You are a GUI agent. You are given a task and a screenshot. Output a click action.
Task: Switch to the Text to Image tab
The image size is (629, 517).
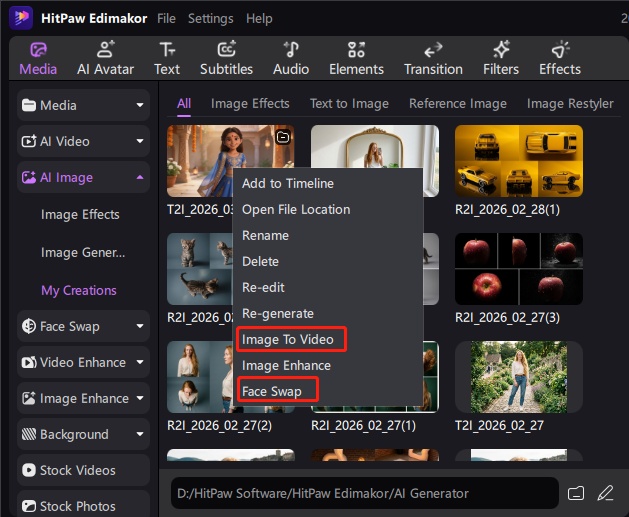pos(349,103)
